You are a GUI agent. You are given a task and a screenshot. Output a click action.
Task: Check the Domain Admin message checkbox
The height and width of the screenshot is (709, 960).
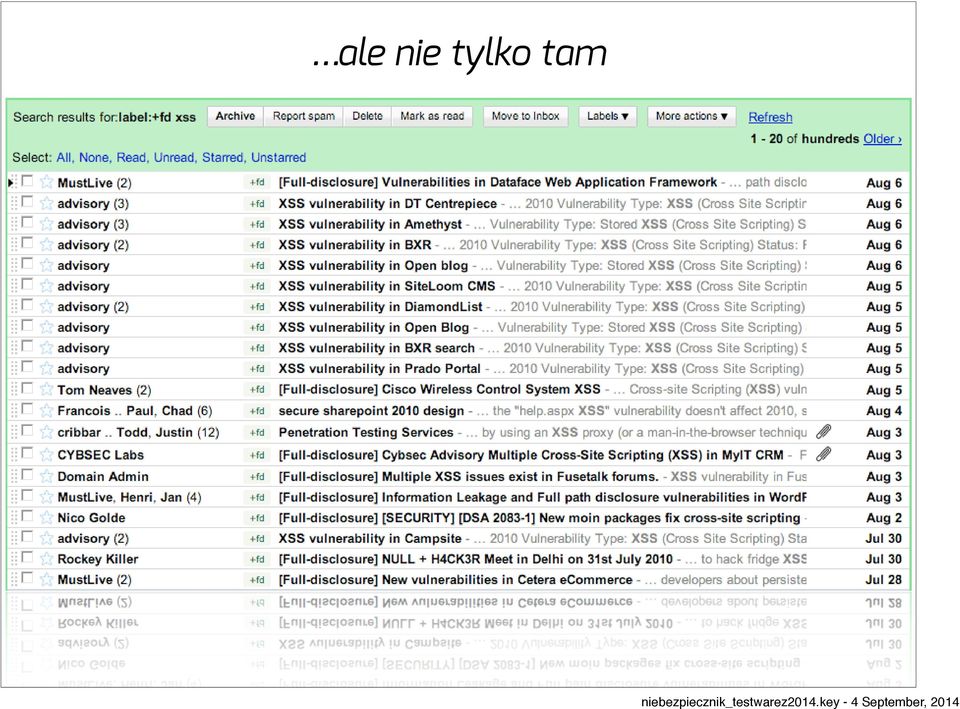point(27,475)
